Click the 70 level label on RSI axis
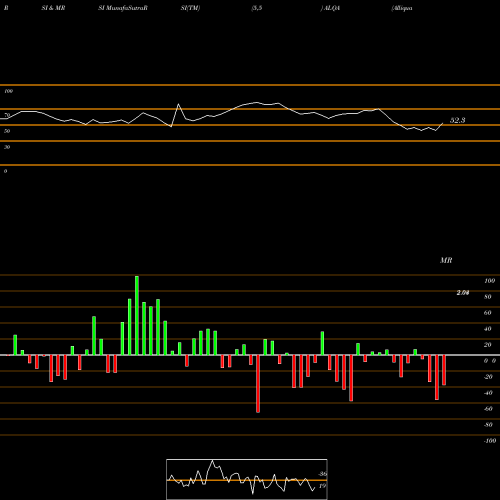 tap(7, 115)
